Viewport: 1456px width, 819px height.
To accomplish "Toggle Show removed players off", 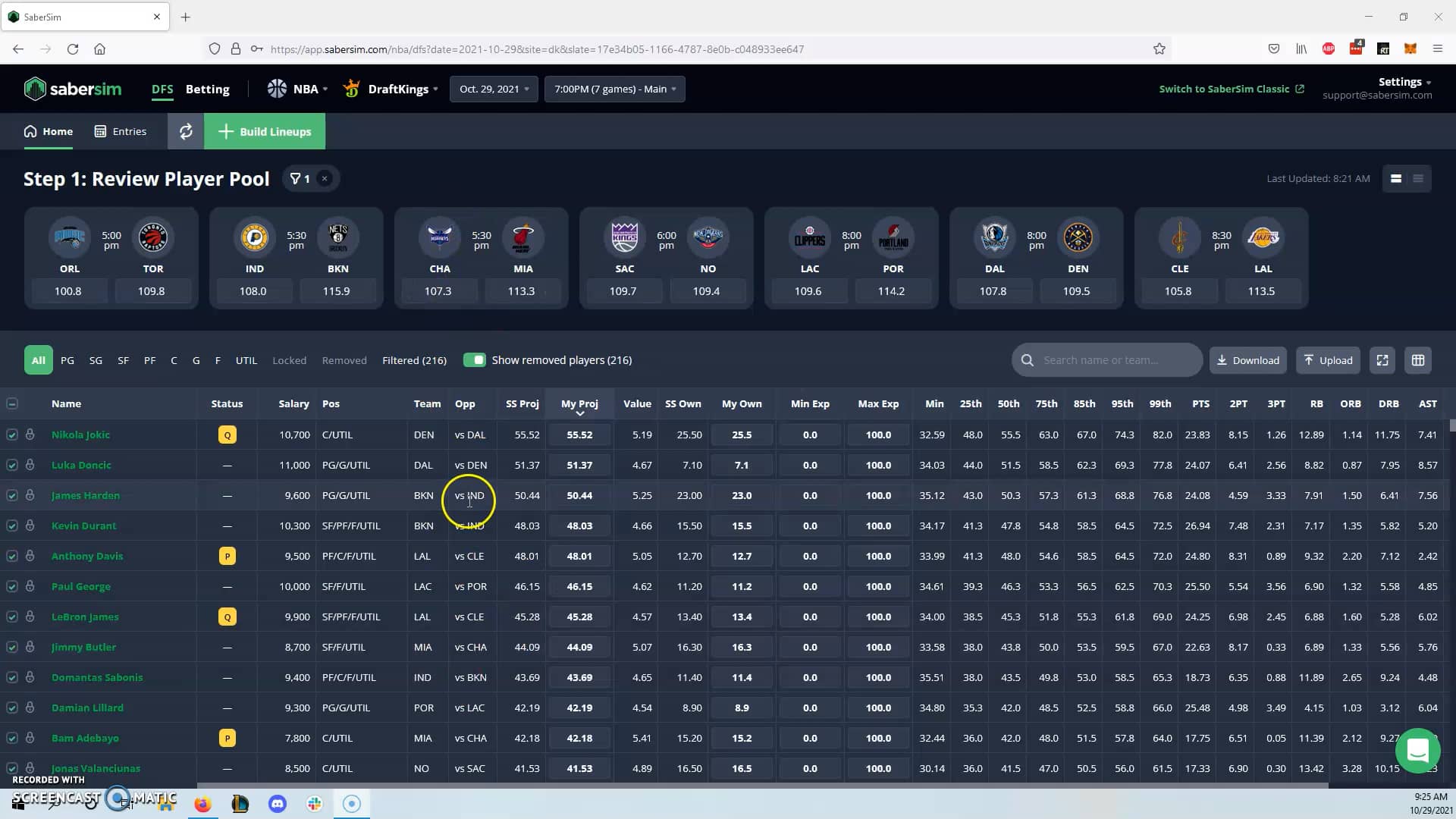I will click(x=476, y=360).
